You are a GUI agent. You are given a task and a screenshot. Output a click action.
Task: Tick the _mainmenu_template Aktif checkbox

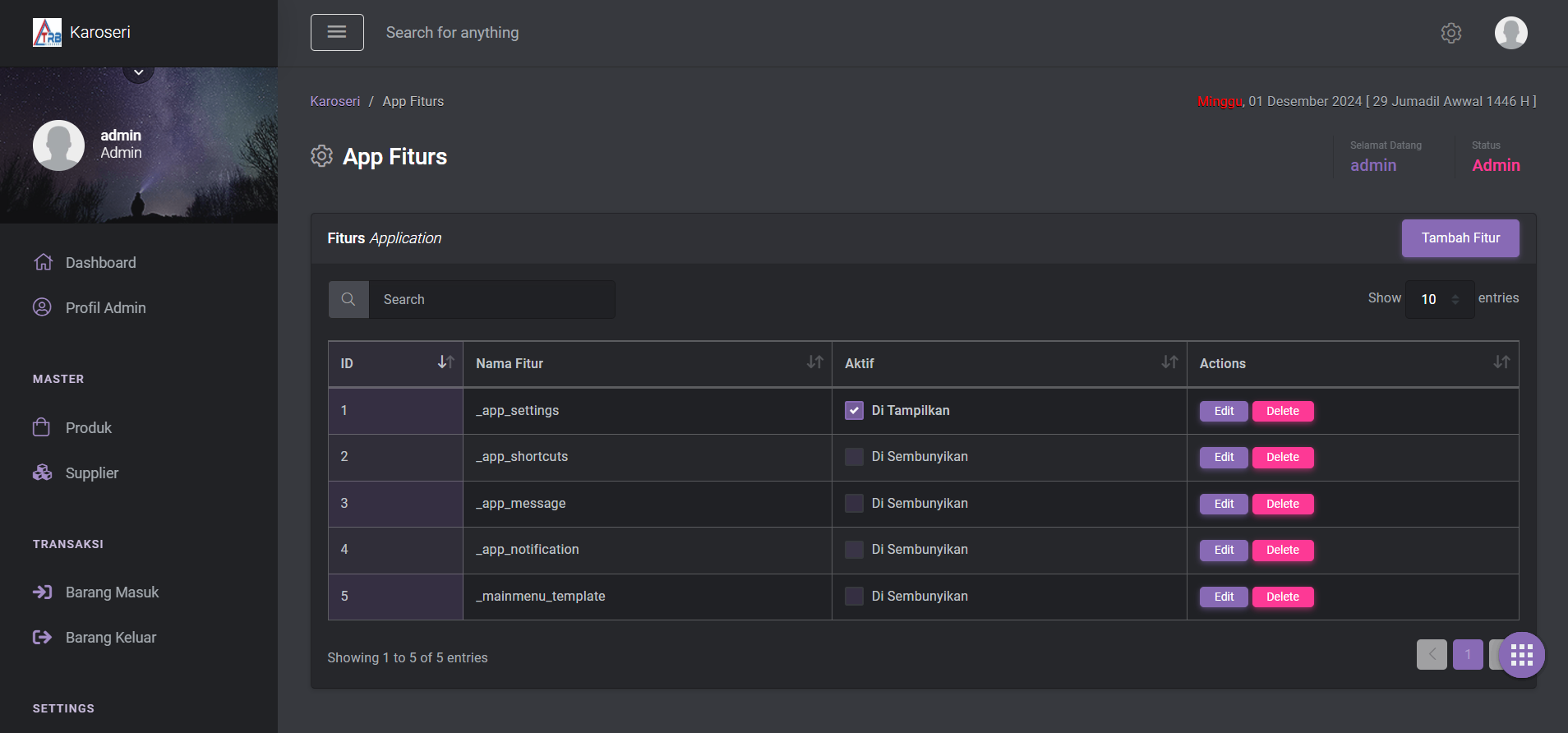pyautogui.click(x=854, y=597)
